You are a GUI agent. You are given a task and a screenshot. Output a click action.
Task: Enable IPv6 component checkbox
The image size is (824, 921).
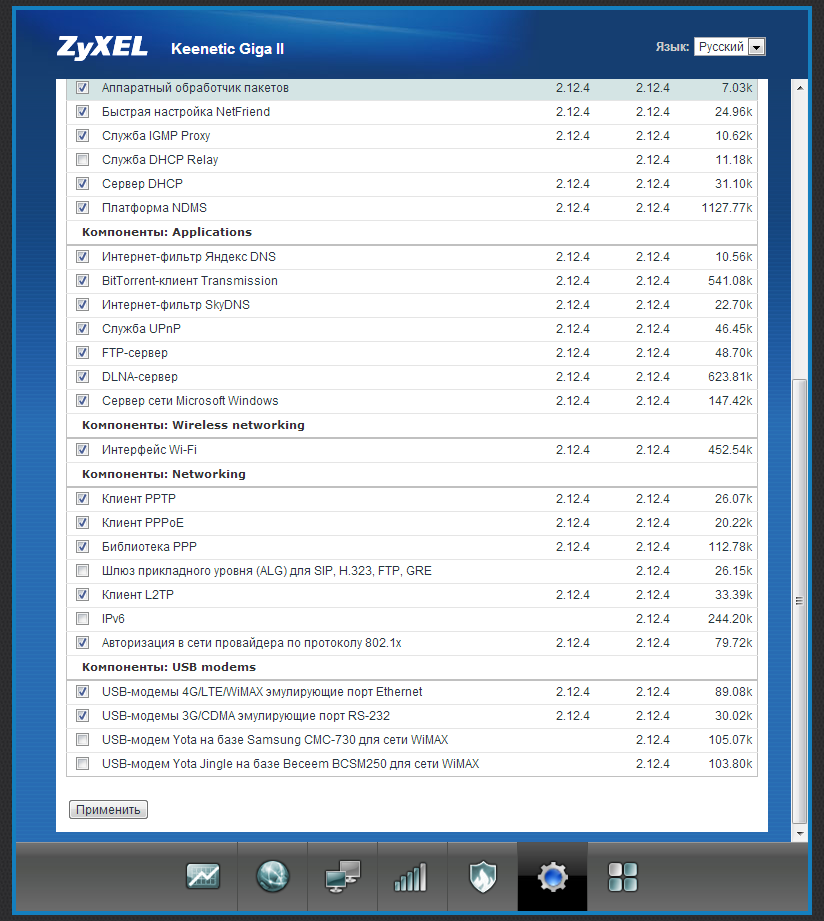(x=83, y=619)
